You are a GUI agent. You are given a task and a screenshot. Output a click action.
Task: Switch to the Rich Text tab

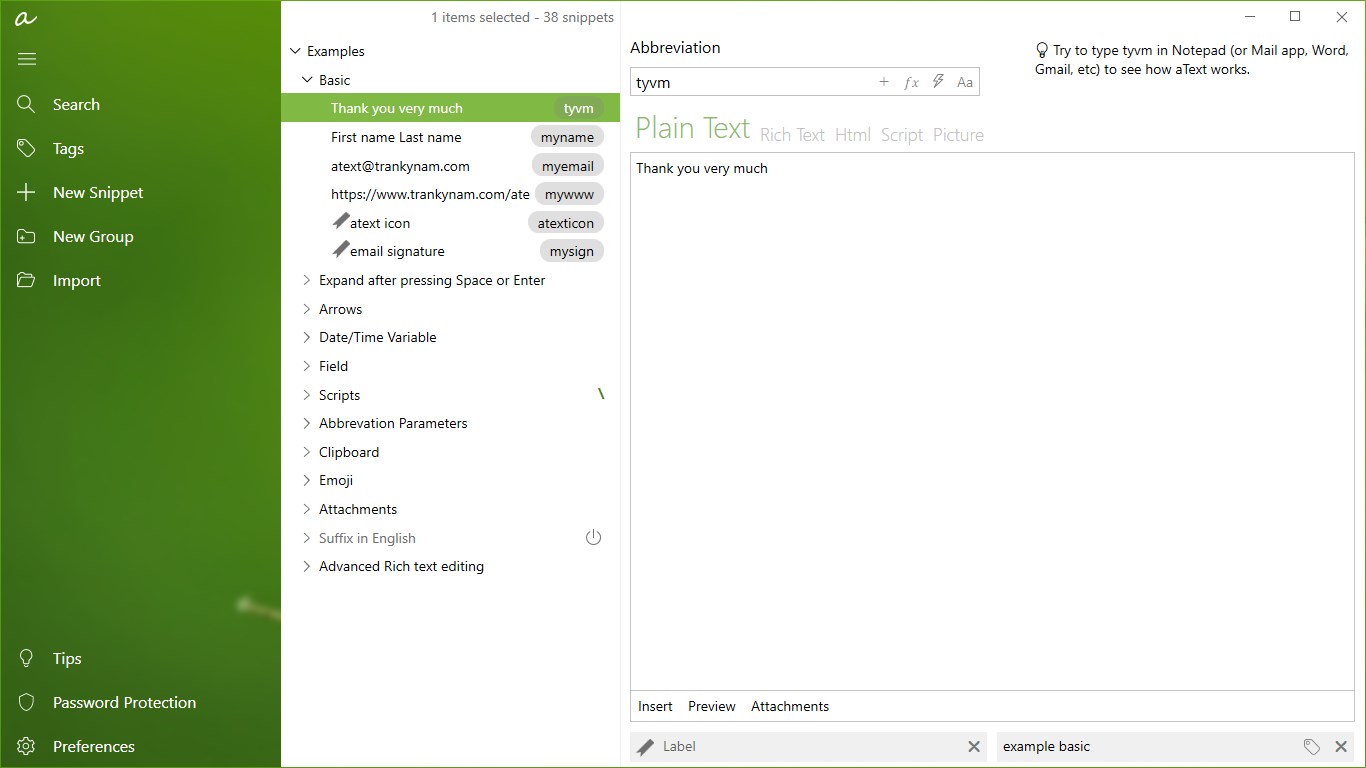792,134
